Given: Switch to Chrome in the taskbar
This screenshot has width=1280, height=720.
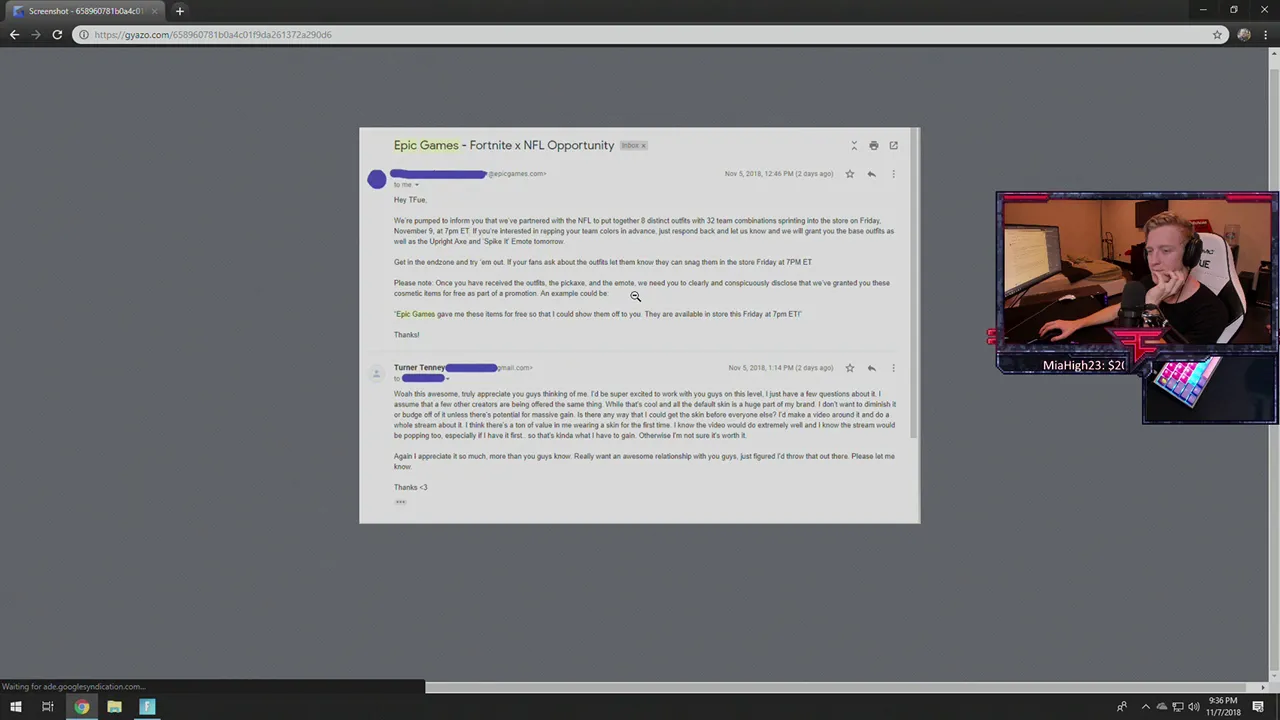Looking at the screenshot, I should click(x=81, y=707).
